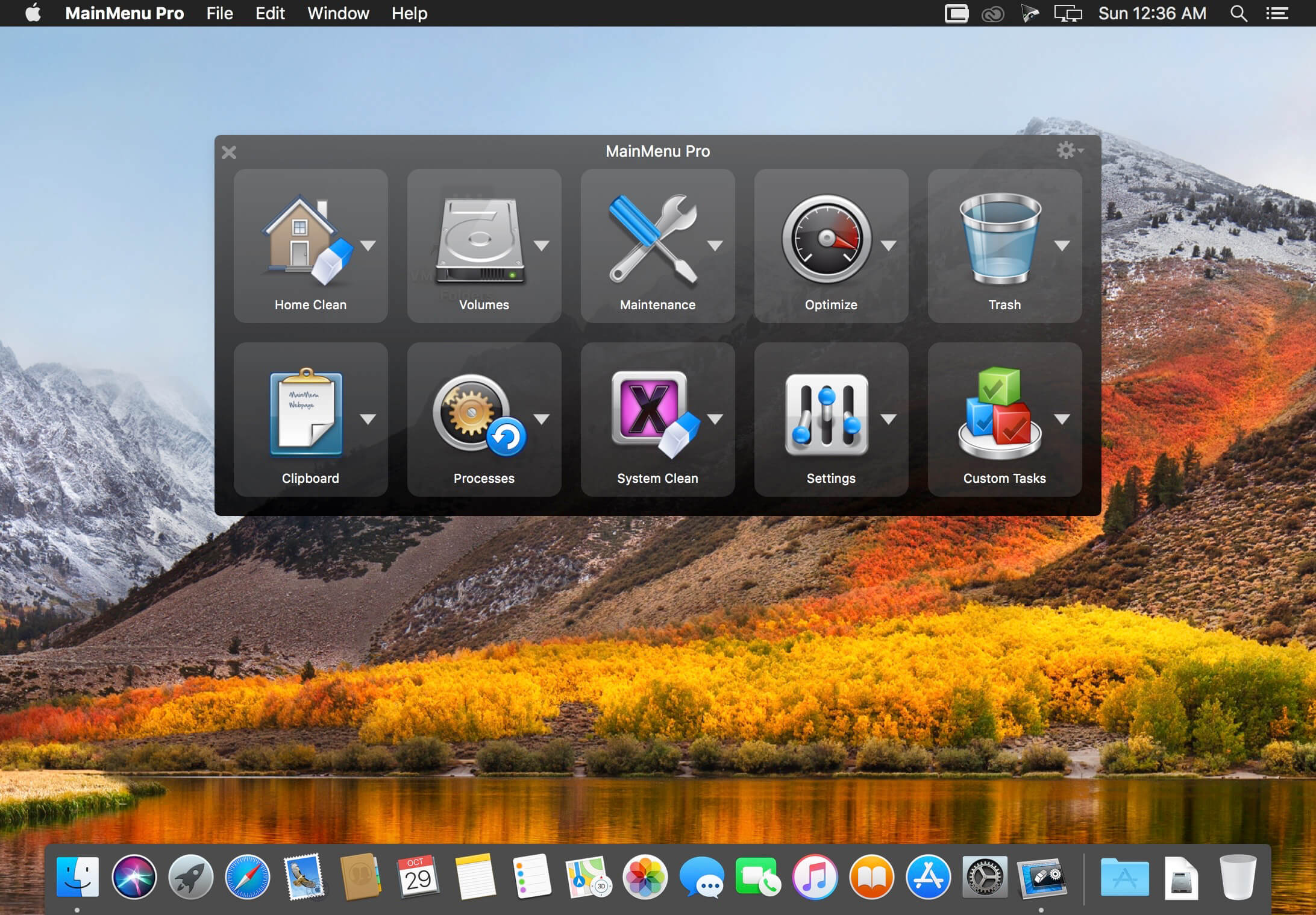Viewport: 1316px width, 915px height.
Task: Open the Custom Tasks cubes icon
Action: [x=1000, y=413]
